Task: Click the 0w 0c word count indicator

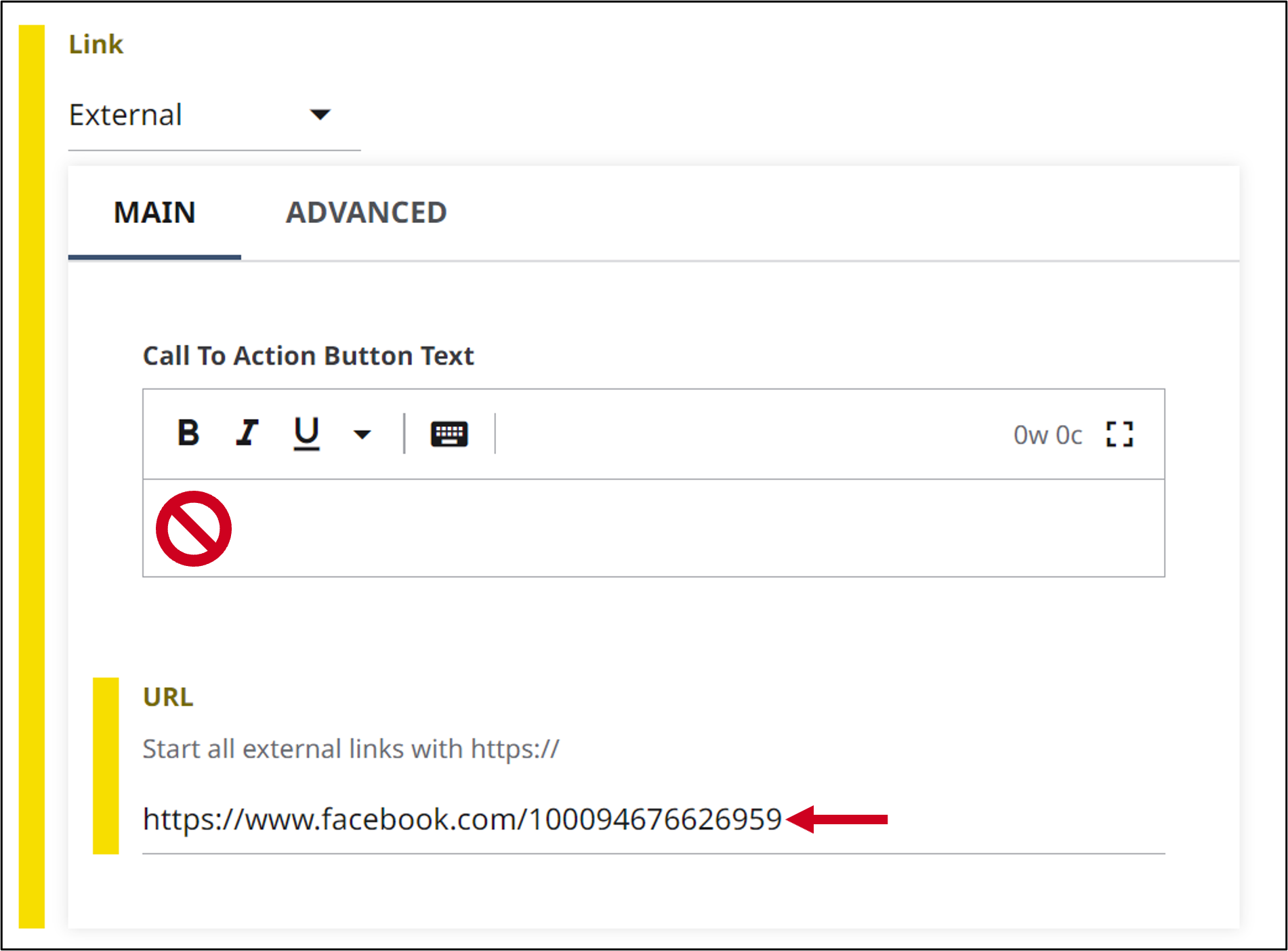Action: [1047, 435]
